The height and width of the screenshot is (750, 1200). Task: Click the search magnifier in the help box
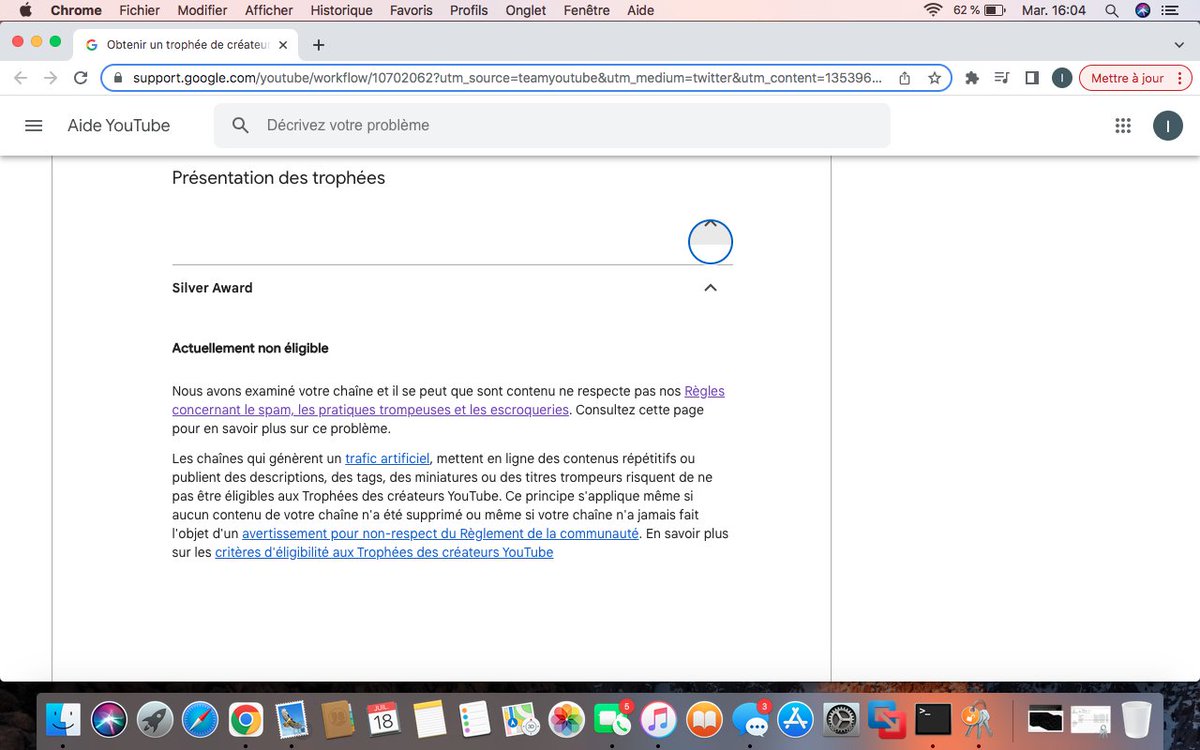pos(240,126)
